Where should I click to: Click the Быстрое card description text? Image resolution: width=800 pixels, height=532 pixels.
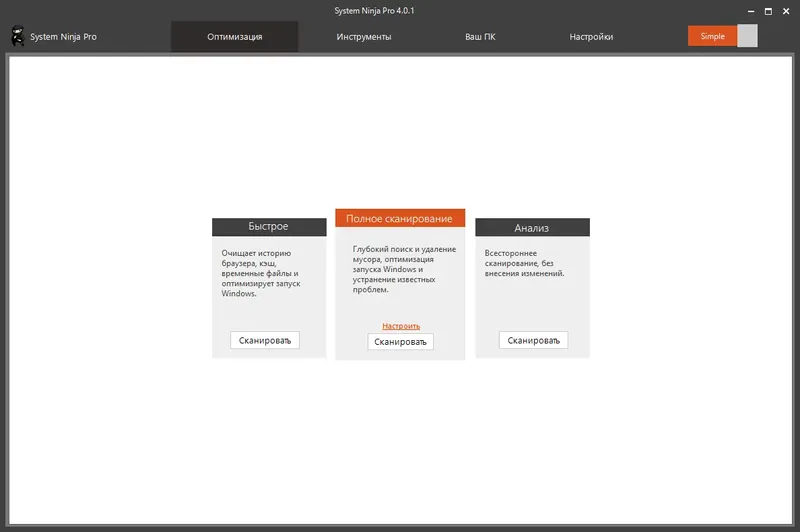[261, 273]
